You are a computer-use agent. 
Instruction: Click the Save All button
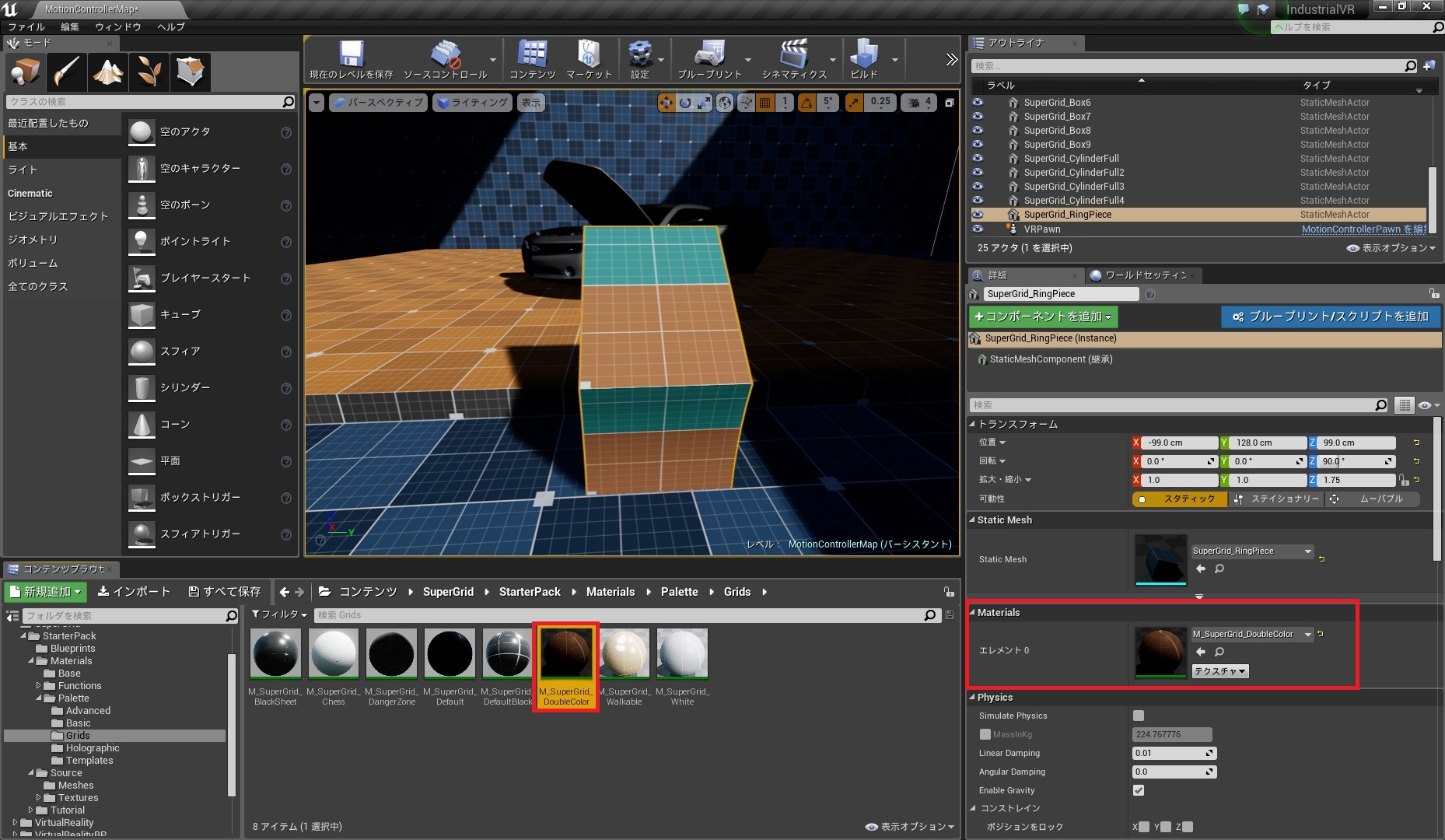pos(225,592)
